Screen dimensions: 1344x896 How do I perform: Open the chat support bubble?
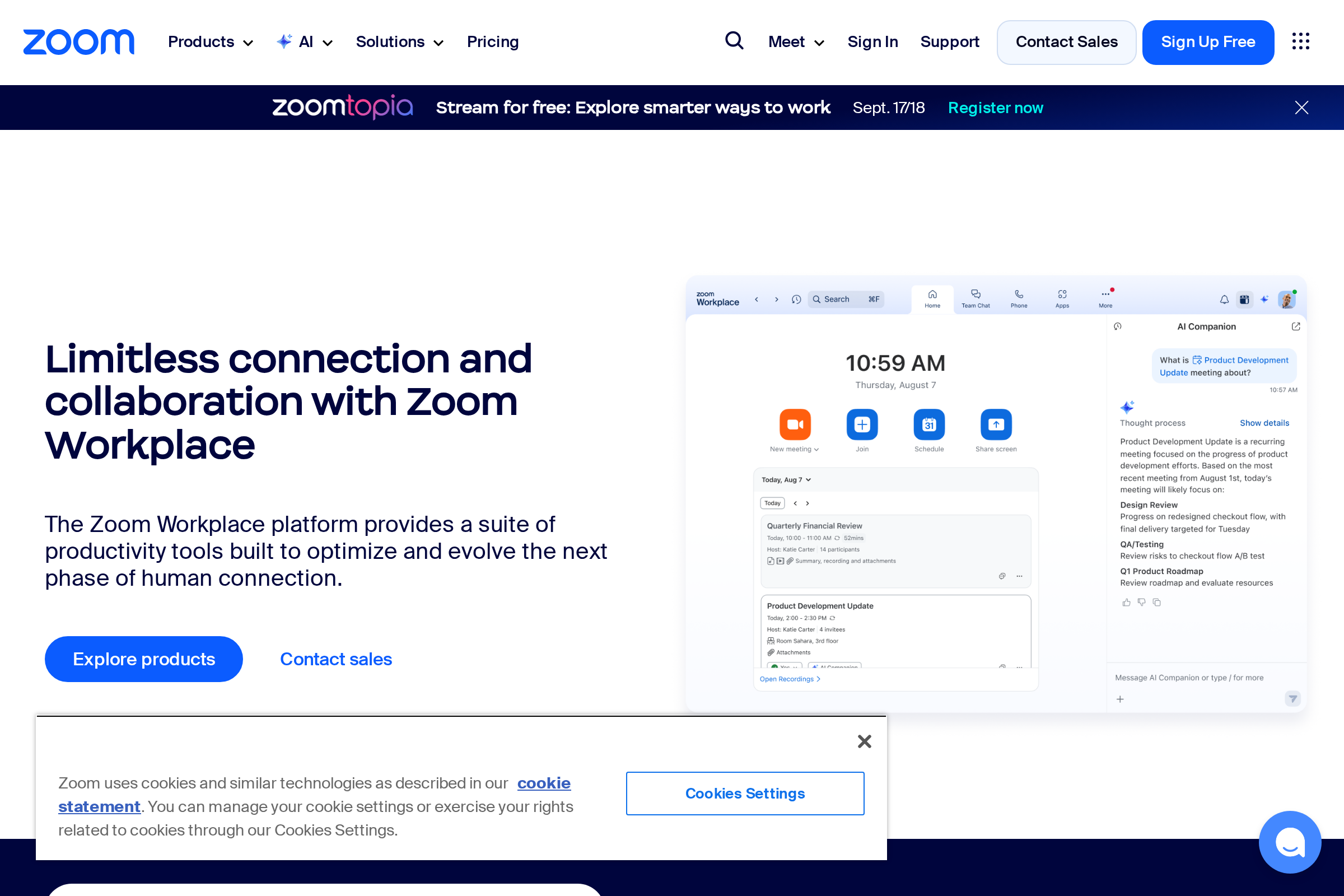[x=1290, y=842]
